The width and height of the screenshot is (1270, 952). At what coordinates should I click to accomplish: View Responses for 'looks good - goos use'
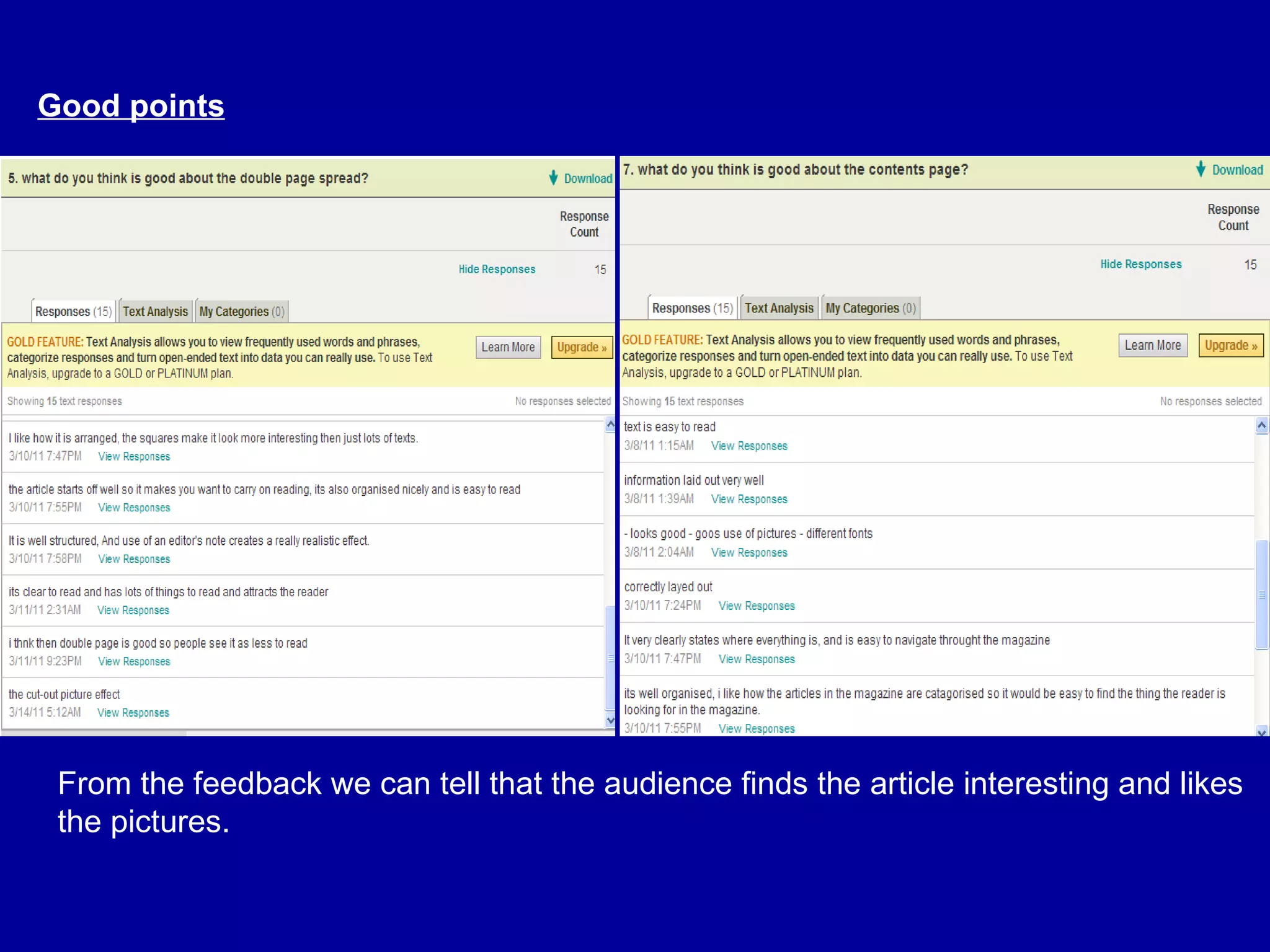[x=749, y=552]
